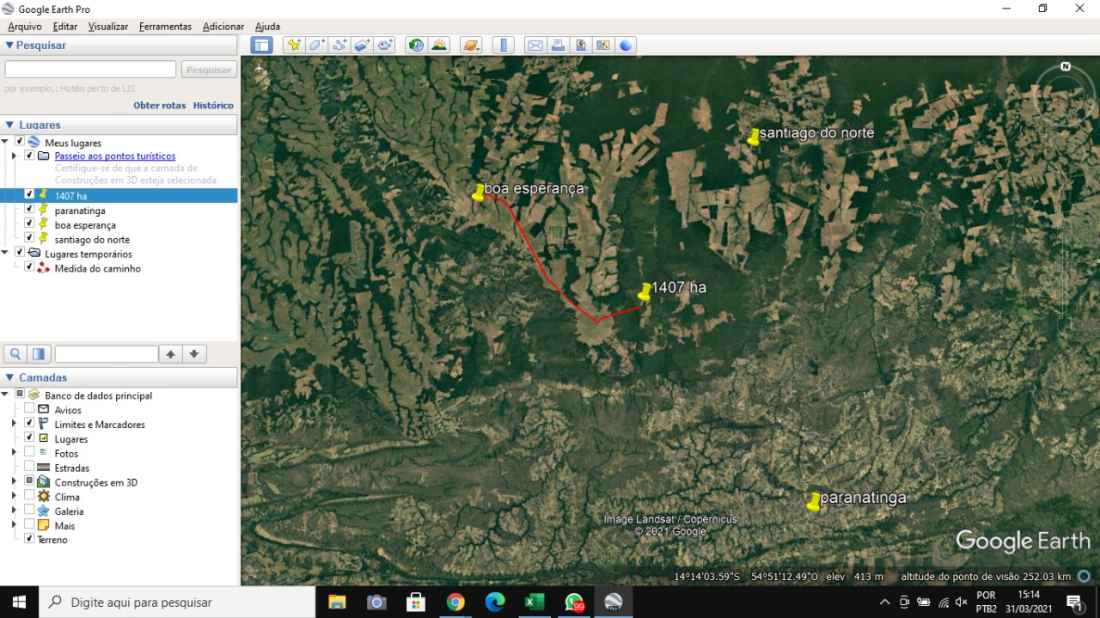Screen dimensions: 1100x618
Task: Uncheck the 1407 ha placemark checkbox
Action: (29, 194)
